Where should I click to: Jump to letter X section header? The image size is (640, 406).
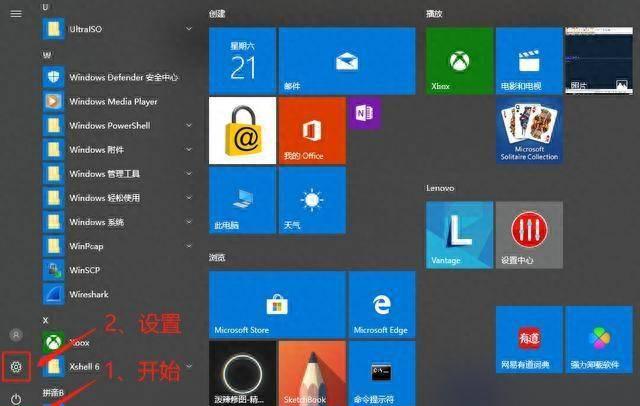pyautogui.click(x=45, y=320)
